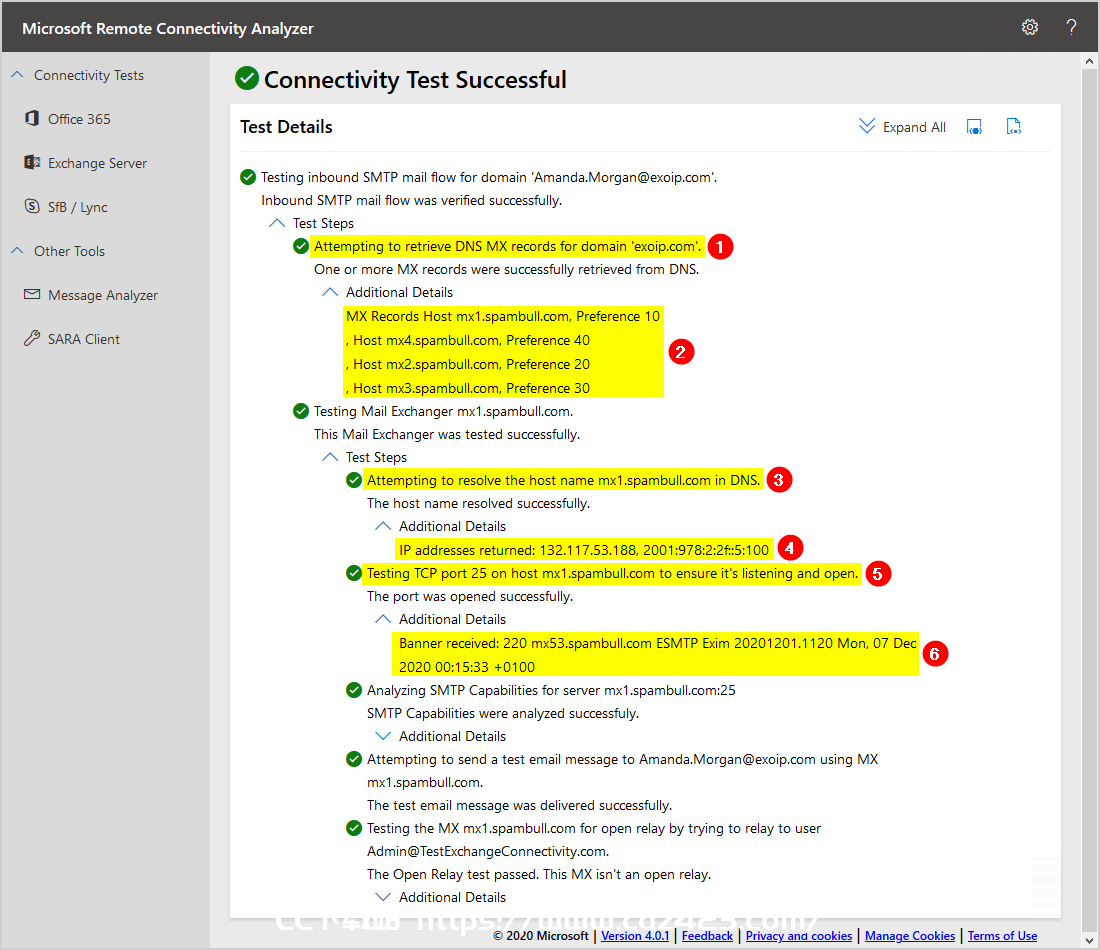Collapse Test Steps under Mail Exchanger tested
Viewport: 1100px width, 950px height.
pyautogui.click(x=330, y=457)
